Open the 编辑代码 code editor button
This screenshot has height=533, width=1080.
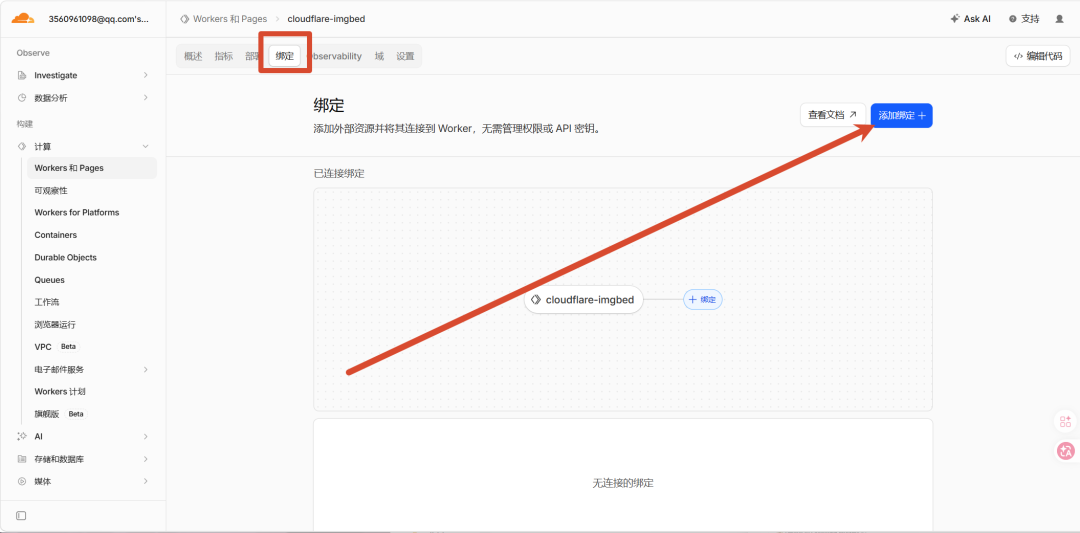[x=1038, y=56]
